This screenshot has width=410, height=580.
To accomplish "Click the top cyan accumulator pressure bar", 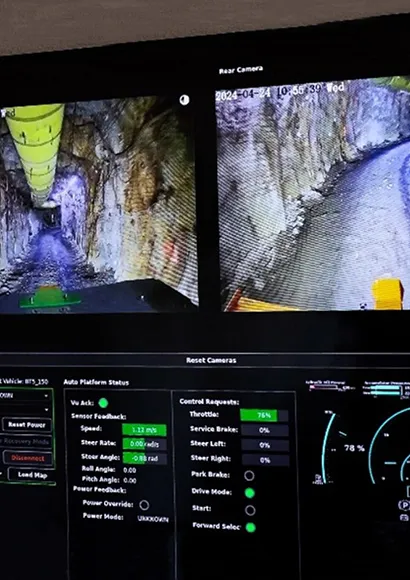I will pyautogui.click(x=385, y=388).
